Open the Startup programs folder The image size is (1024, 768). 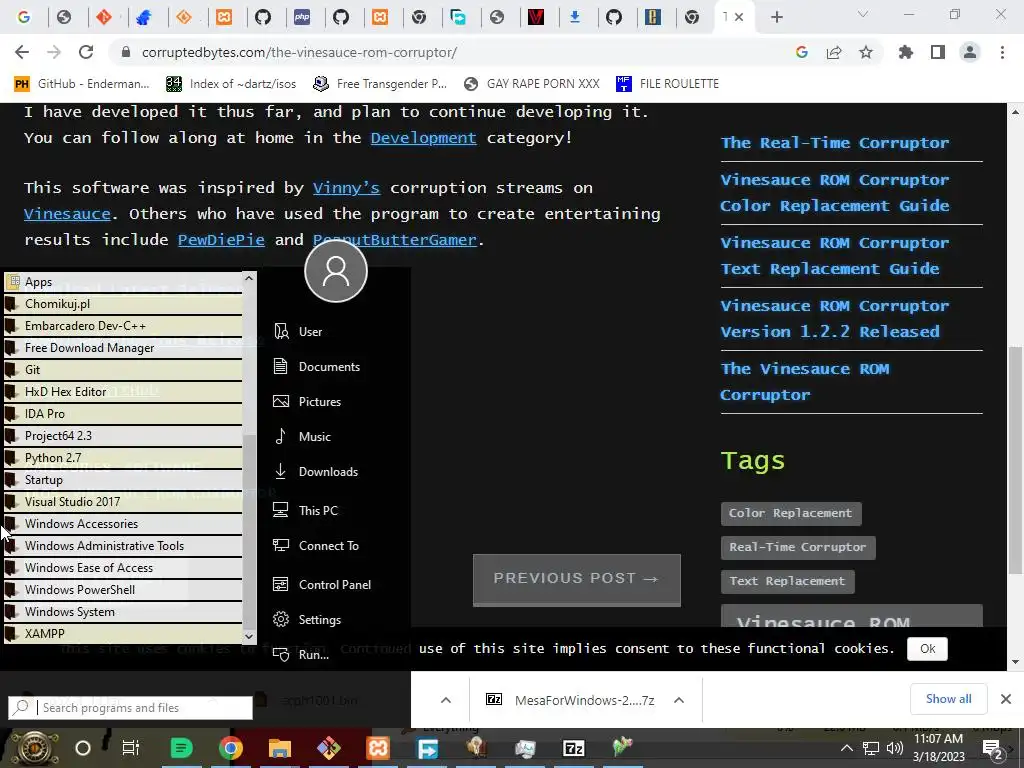(123, 480)
